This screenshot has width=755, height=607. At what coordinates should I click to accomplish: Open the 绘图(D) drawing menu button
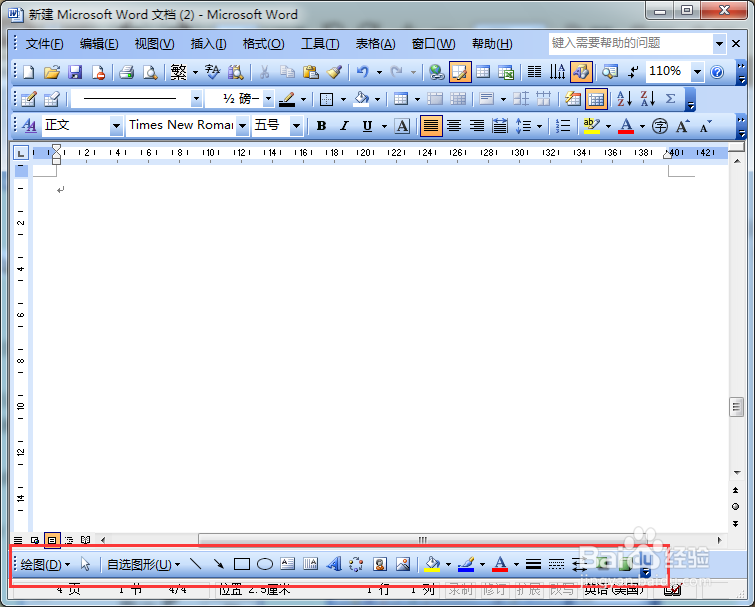pos(45,564)
